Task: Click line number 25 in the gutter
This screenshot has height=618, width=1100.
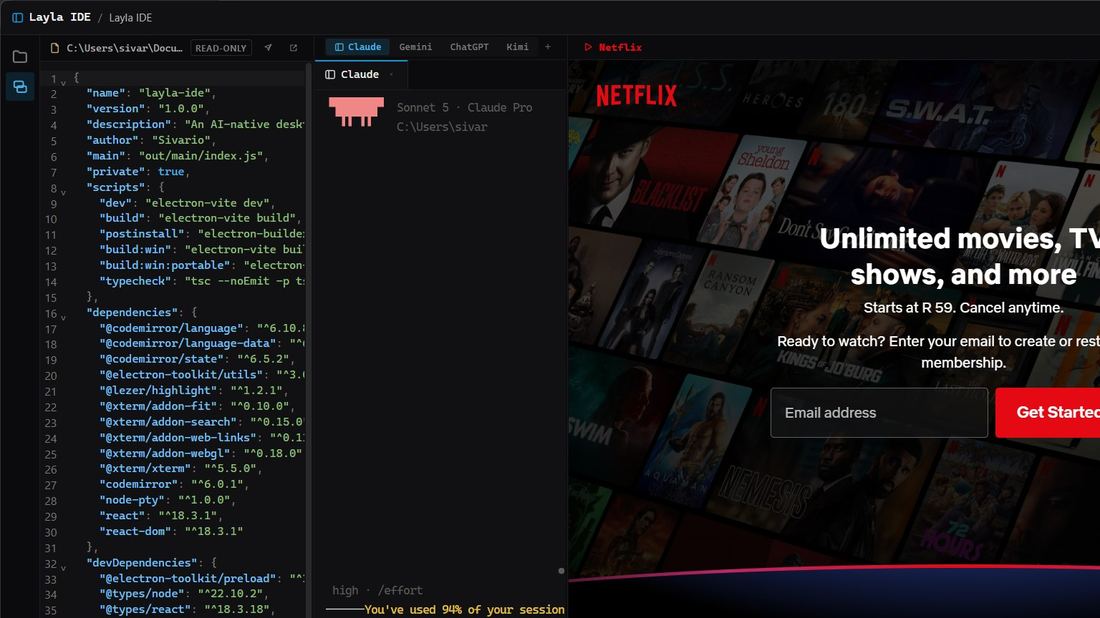Action: [x=51, y=454]
